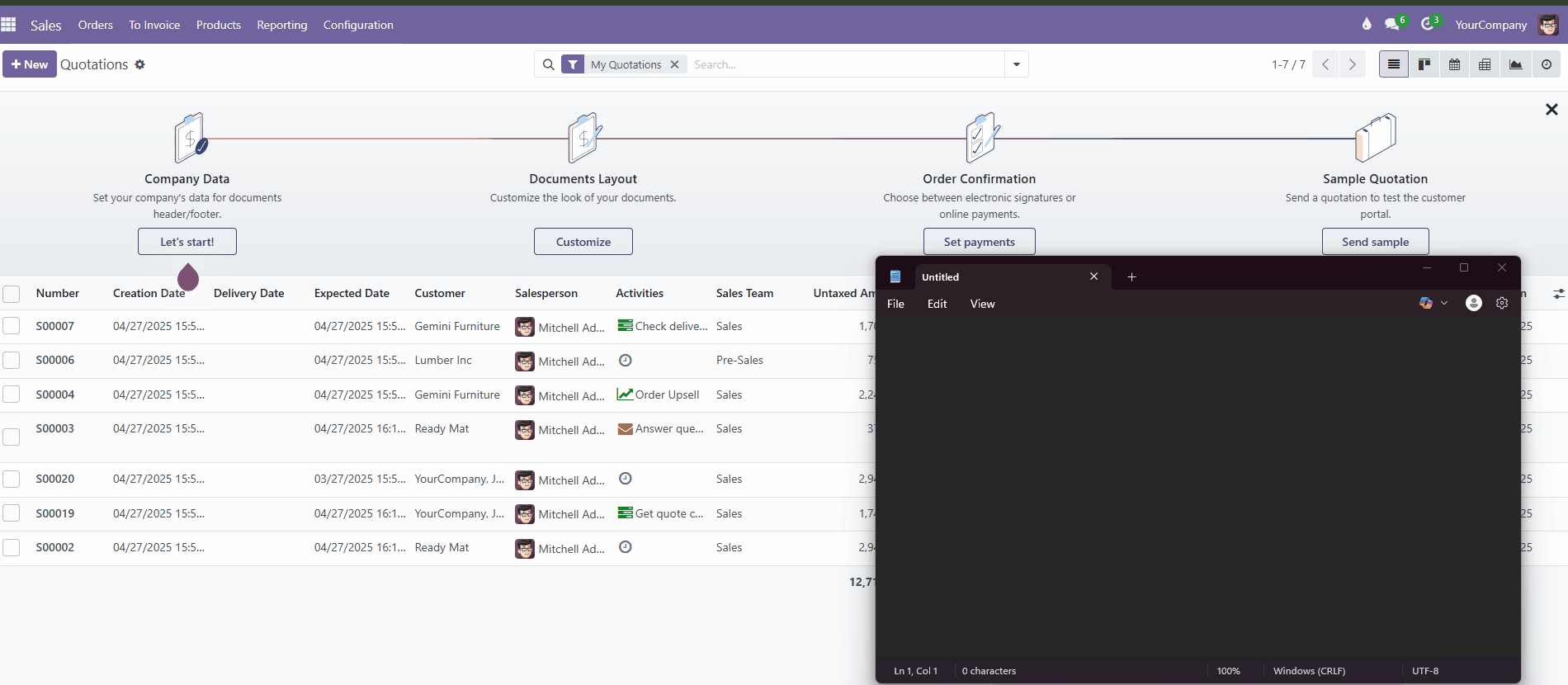1568x685 pixels.
Task: Open Reporting menu
Action: point(282,25)
